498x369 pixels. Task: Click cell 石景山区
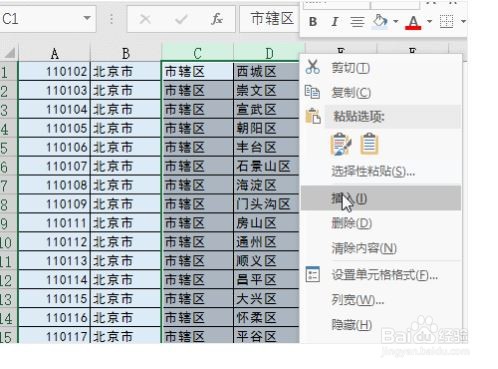(266, 166)
